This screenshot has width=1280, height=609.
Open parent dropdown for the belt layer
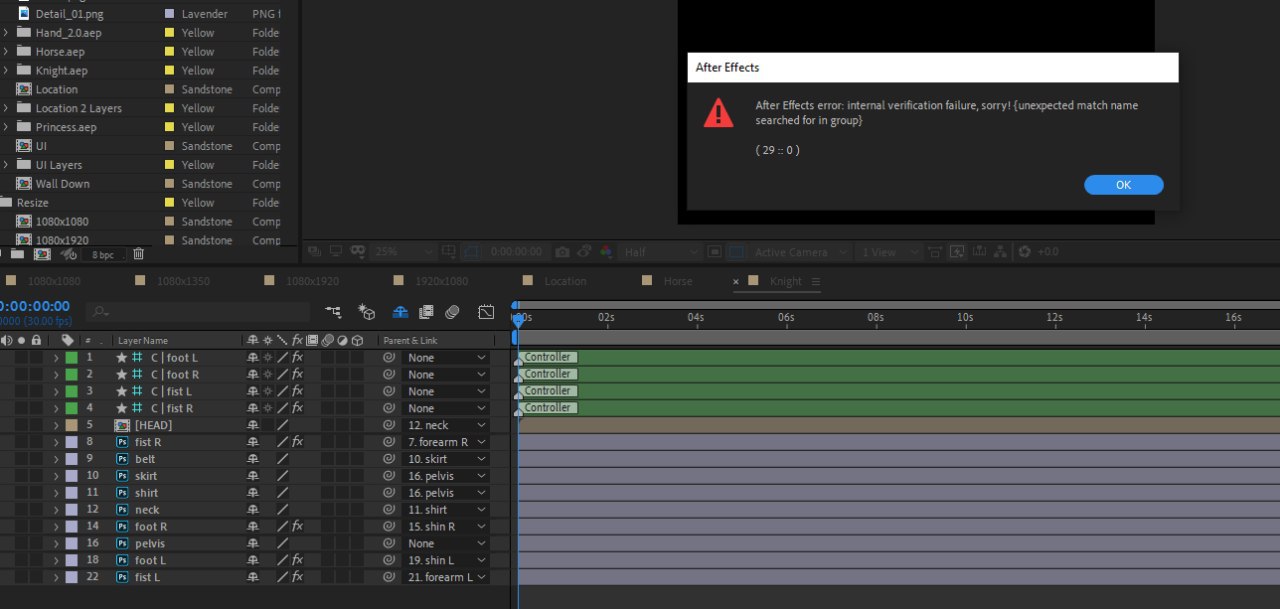tap(445, 459)
